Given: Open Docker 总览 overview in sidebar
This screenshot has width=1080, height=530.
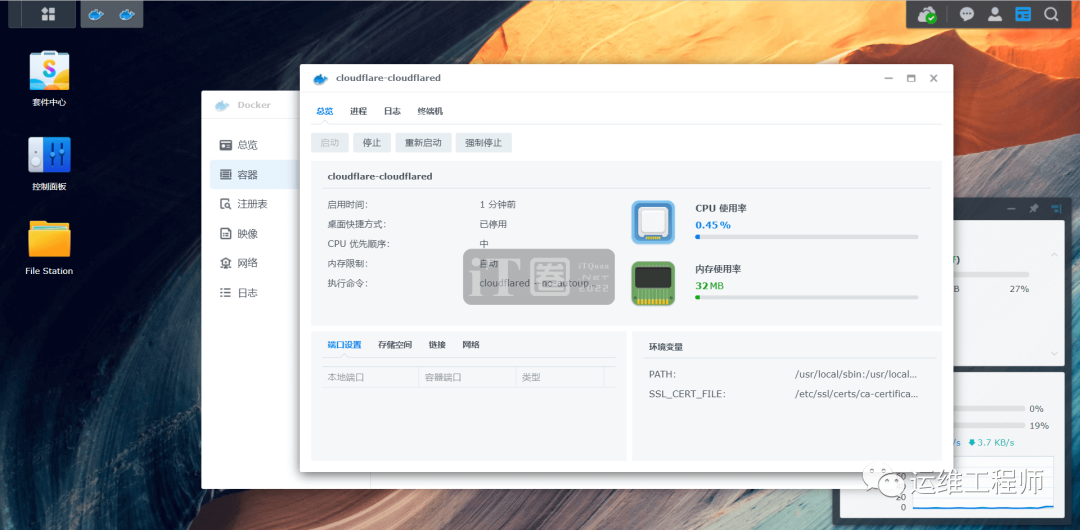Looking at the screenshot, I should pos(255,145).
